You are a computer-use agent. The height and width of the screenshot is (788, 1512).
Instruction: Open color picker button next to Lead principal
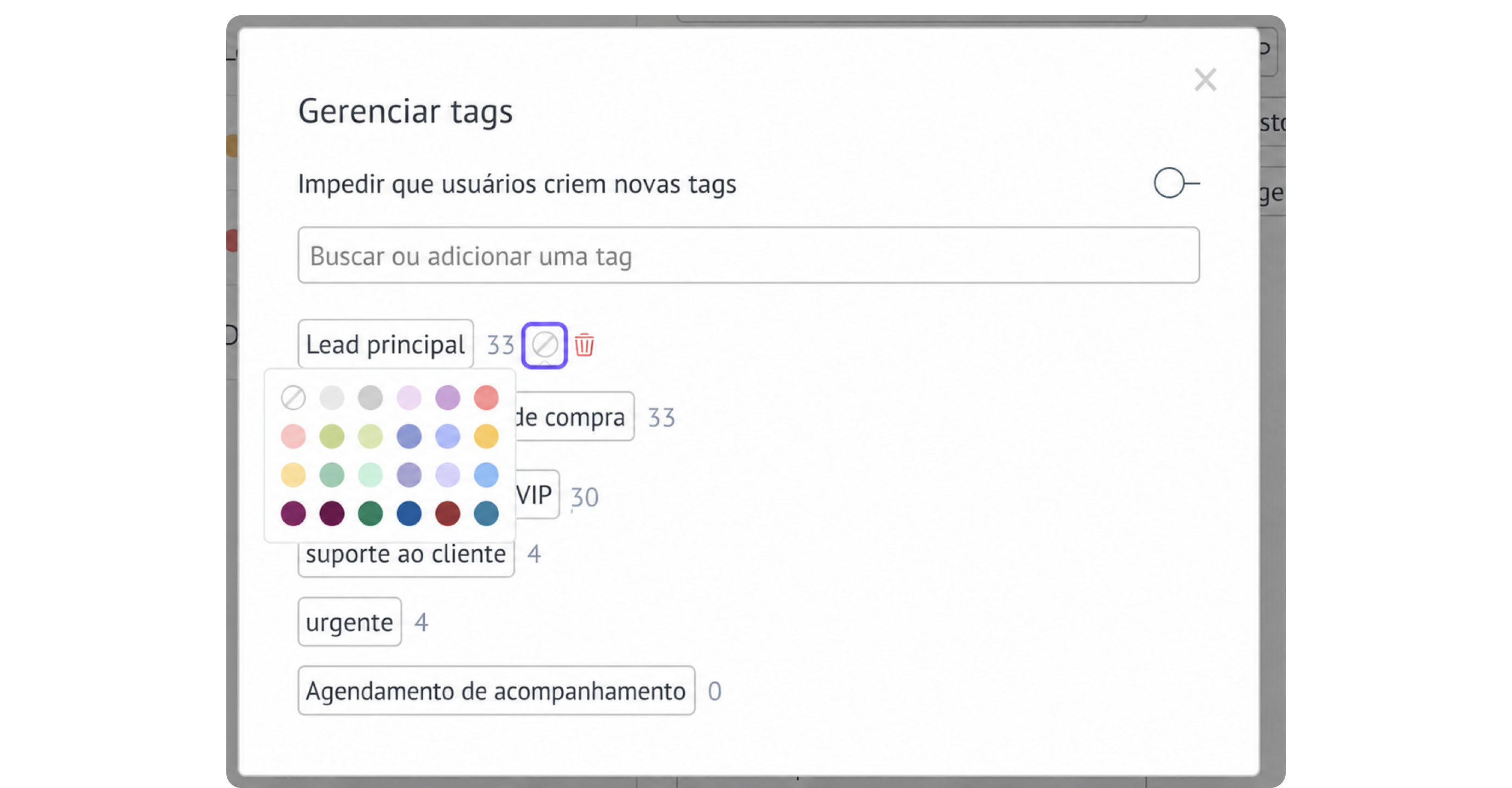coord(544,345)
